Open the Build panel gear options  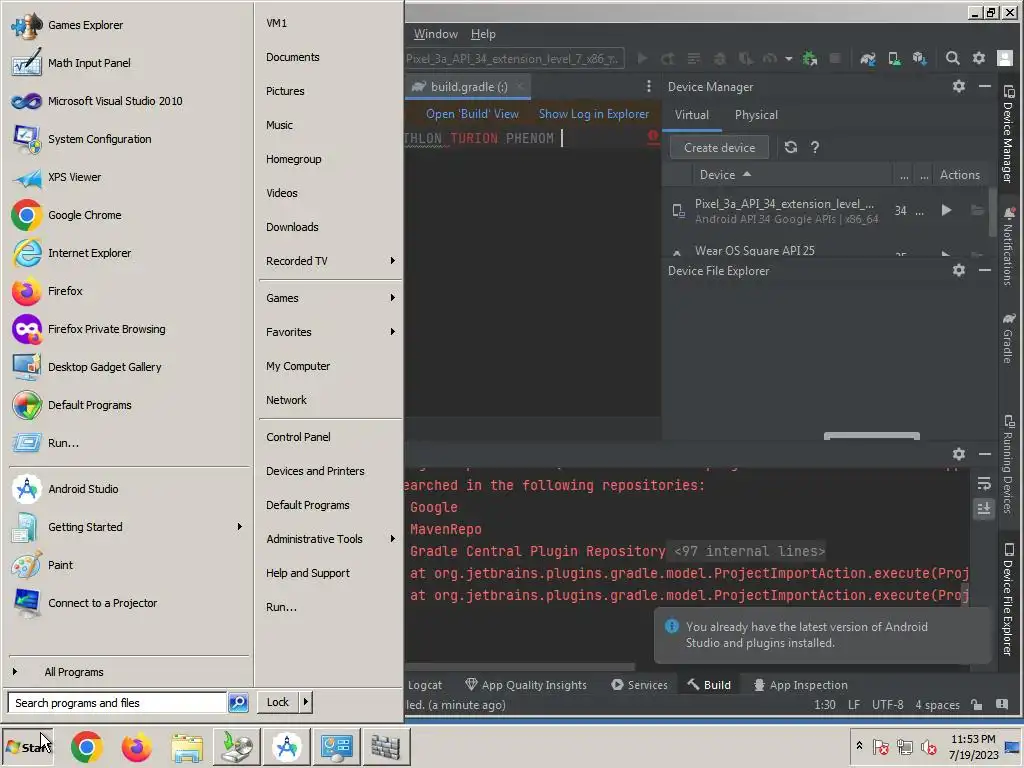[x=959, y=454]
